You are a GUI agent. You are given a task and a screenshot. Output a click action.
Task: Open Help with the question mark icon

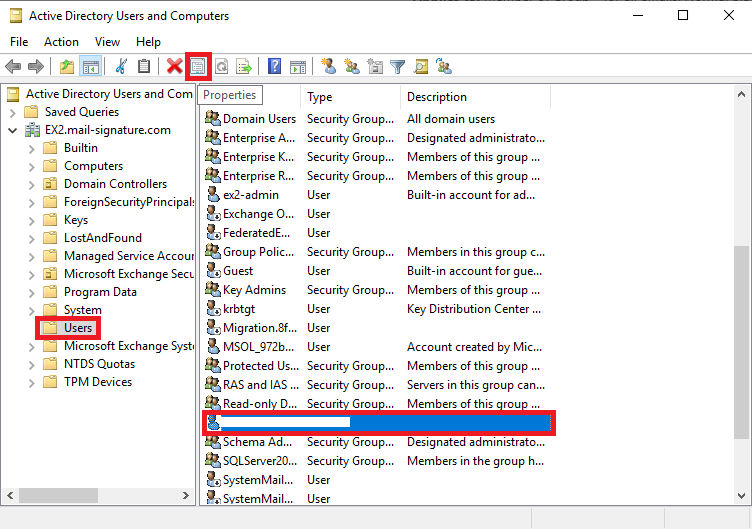click(x=274, y=67)
